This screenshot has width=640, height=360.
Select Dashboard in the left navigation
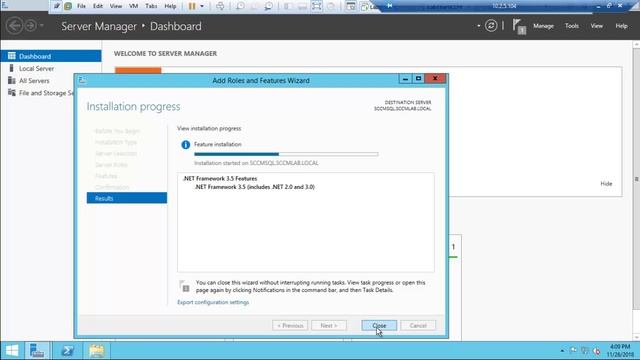(x=51, y=56)
